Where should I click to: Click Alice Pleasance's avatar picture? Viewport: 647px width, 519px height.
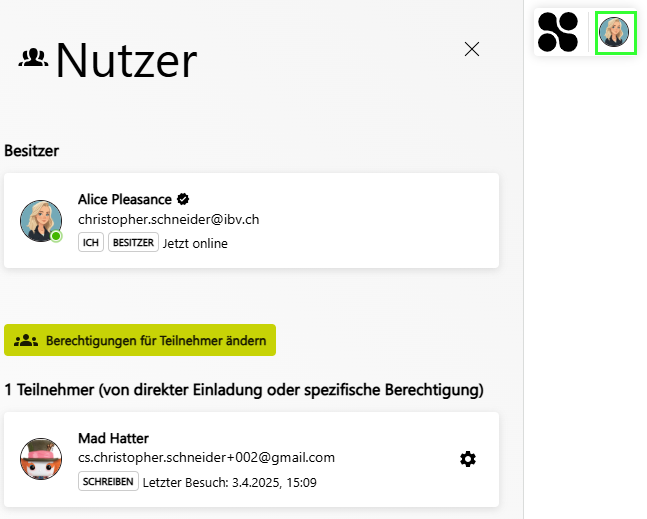tap(41, 221)
